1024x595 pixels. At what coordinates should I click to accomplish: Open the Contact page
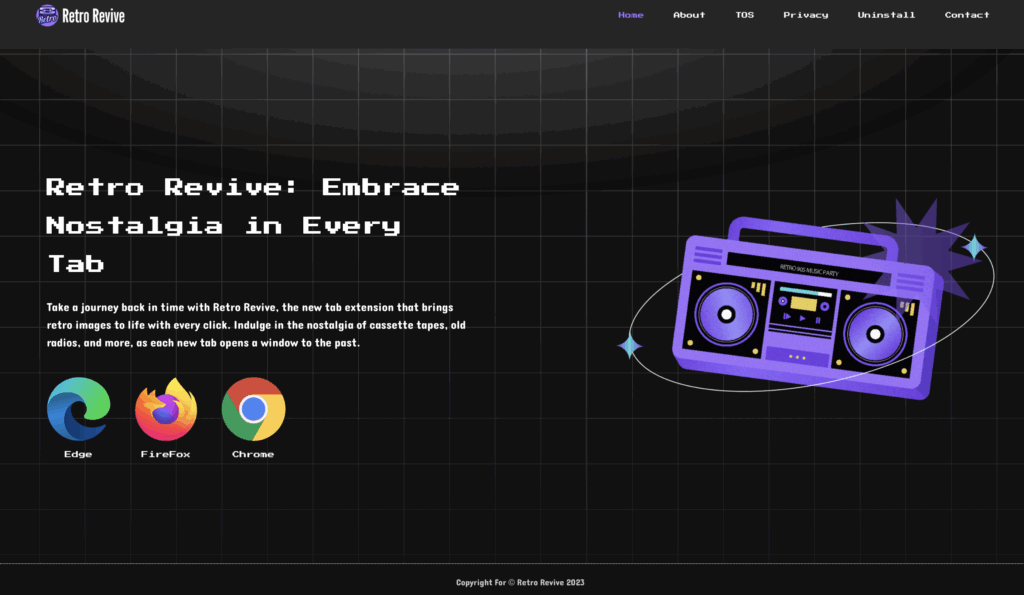pos(967,15)
